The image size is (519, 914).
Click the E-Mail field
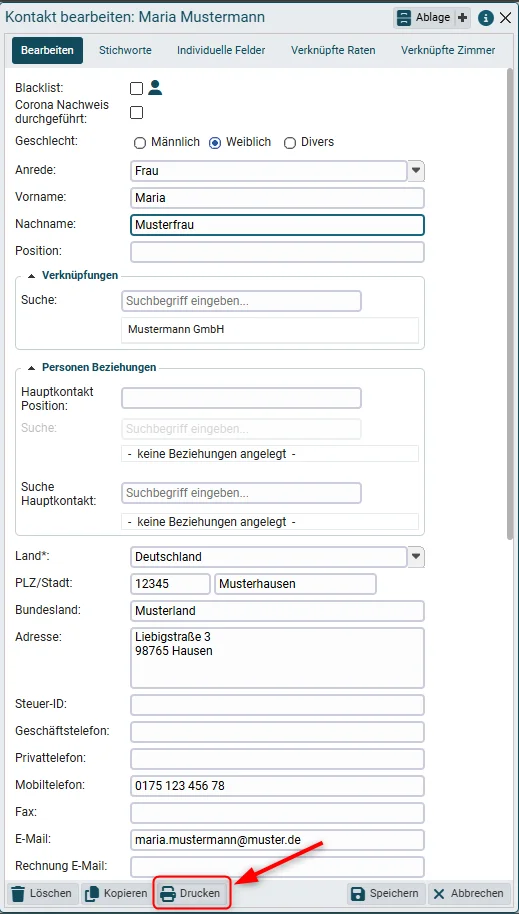click(x=278, y=841)
